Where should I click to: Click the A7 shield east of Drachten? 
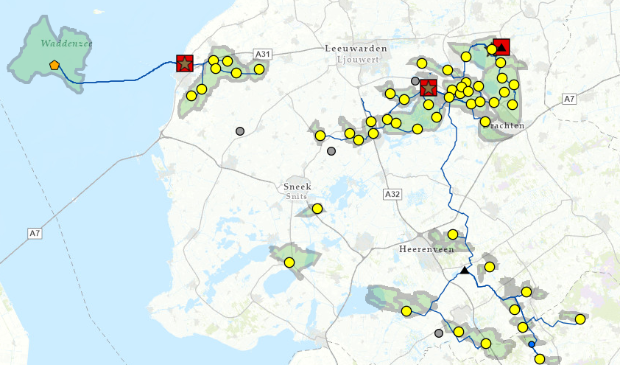[x=569, y=99]
